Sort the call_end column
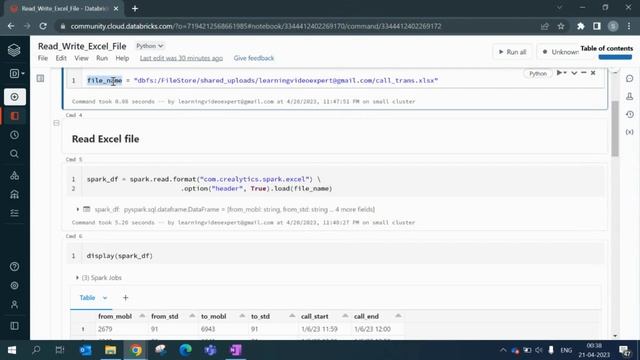 coord(398,316)
